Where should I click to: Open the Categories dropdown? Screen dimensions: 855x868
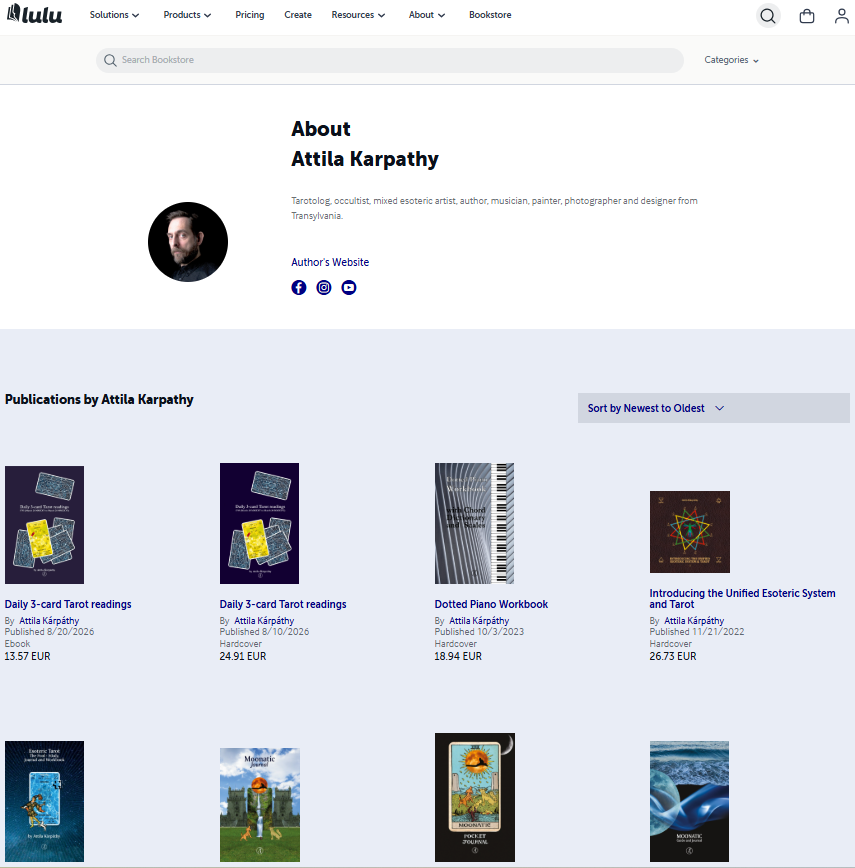(731, 60)
